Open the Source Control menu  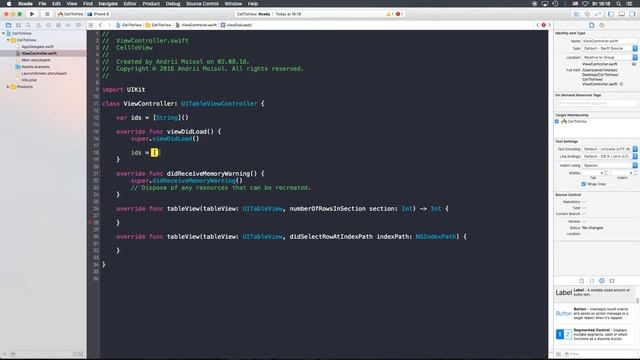(202, 4)
